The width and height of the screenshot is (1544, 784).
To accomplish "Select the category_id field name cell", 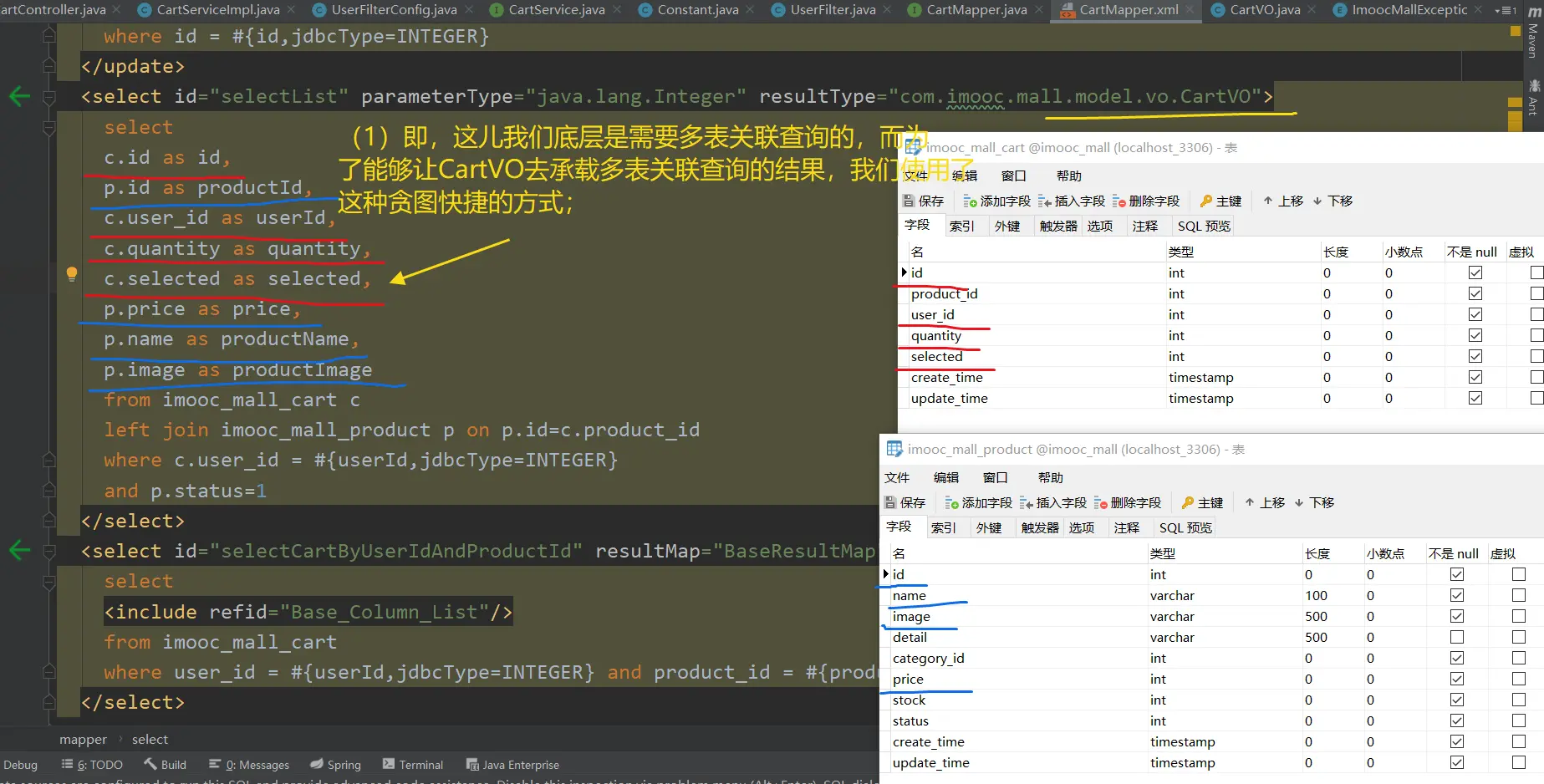I will [928, 658].
